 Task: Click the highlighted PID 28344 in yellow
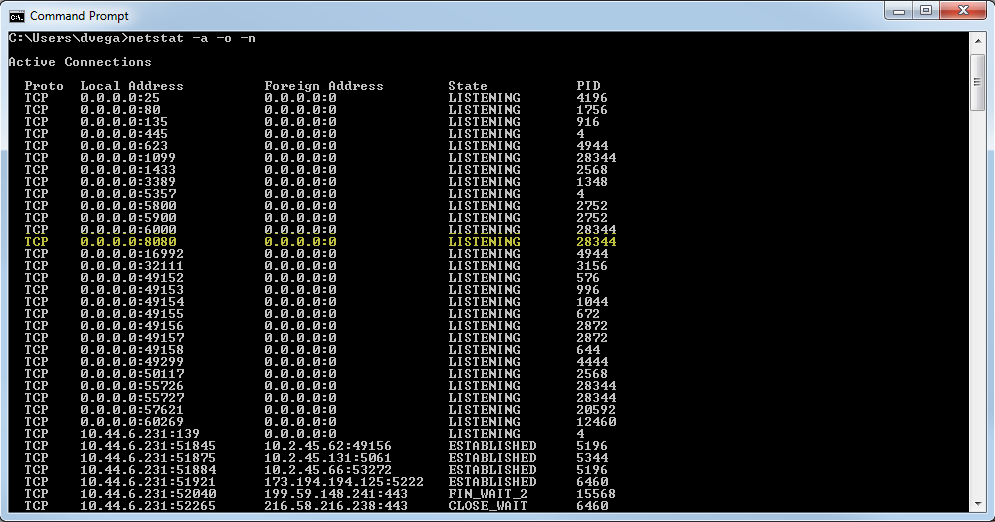click(x=596, y=242)
